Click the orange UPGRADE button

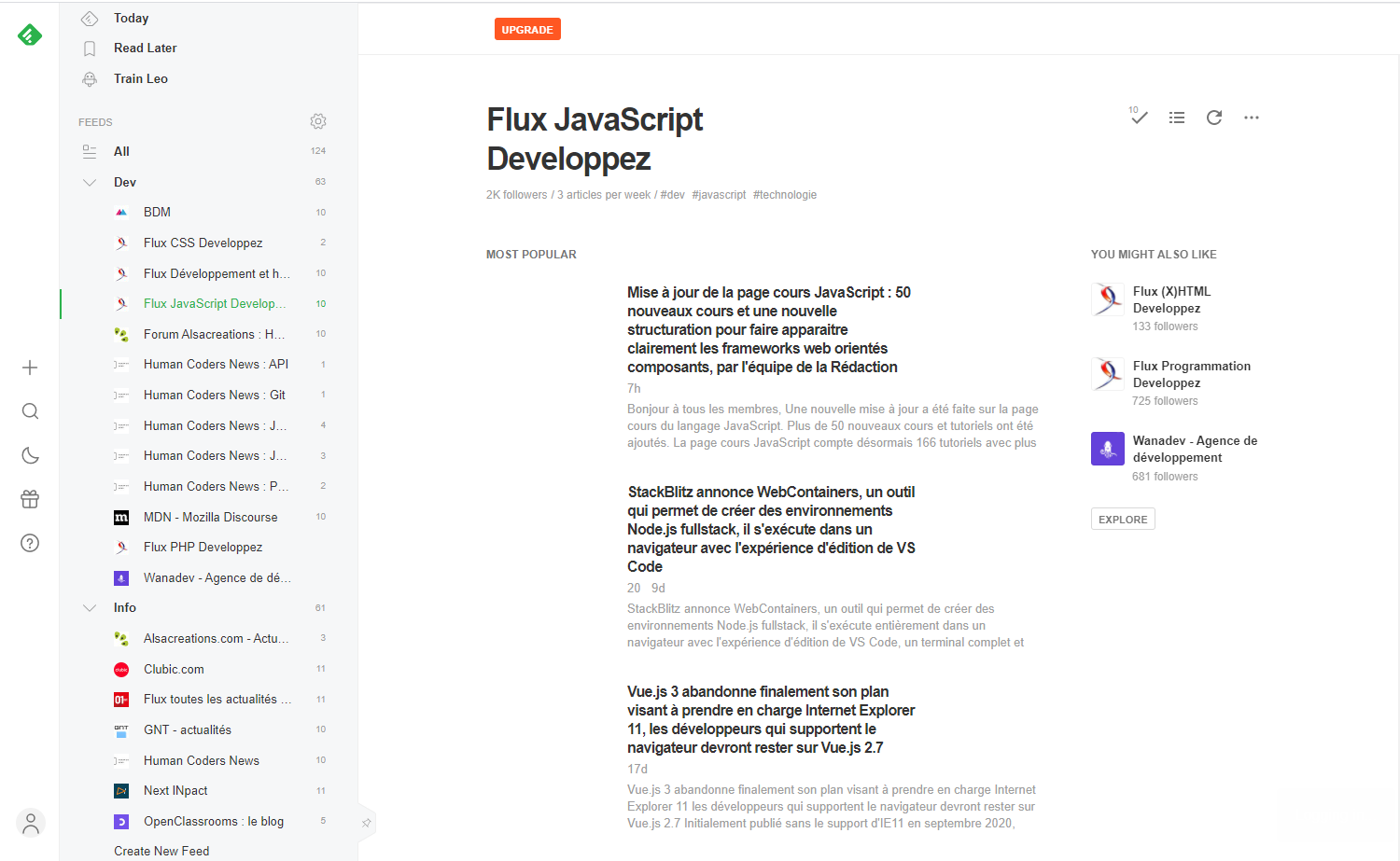pos(527,30)
